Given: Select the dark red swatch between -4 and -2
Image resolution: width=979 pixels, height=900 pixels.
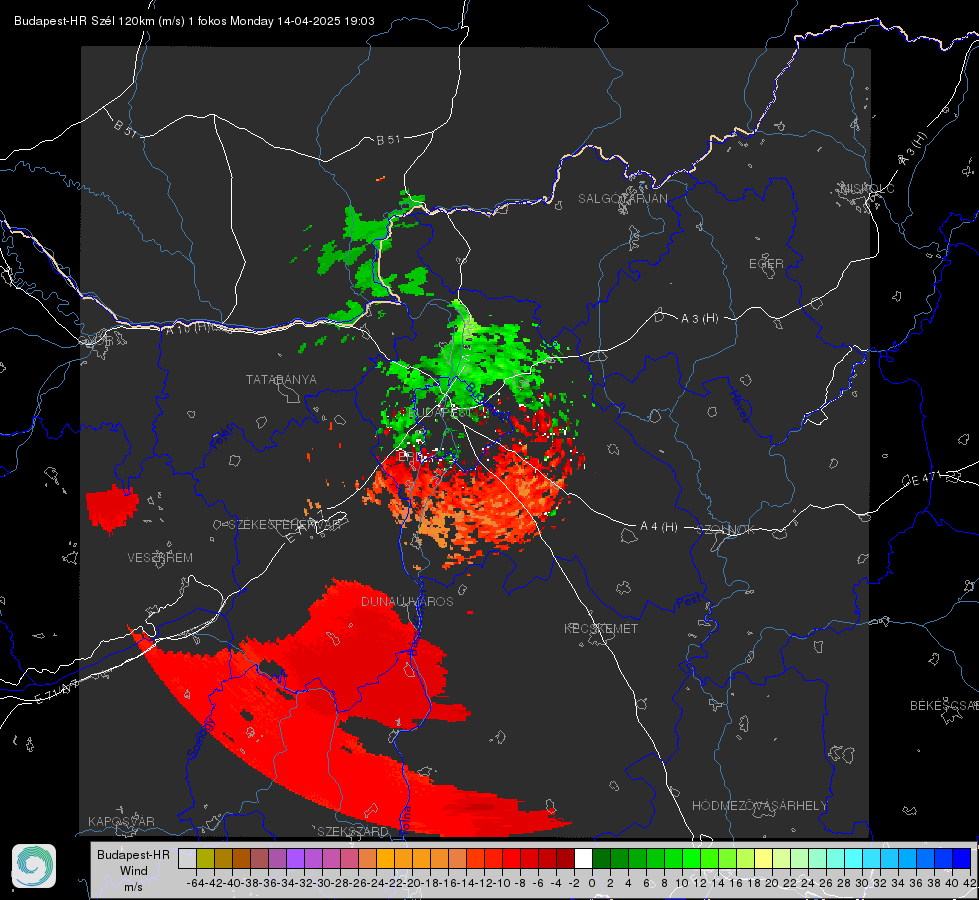Looking at the screenshot, I should click(565, 859).
